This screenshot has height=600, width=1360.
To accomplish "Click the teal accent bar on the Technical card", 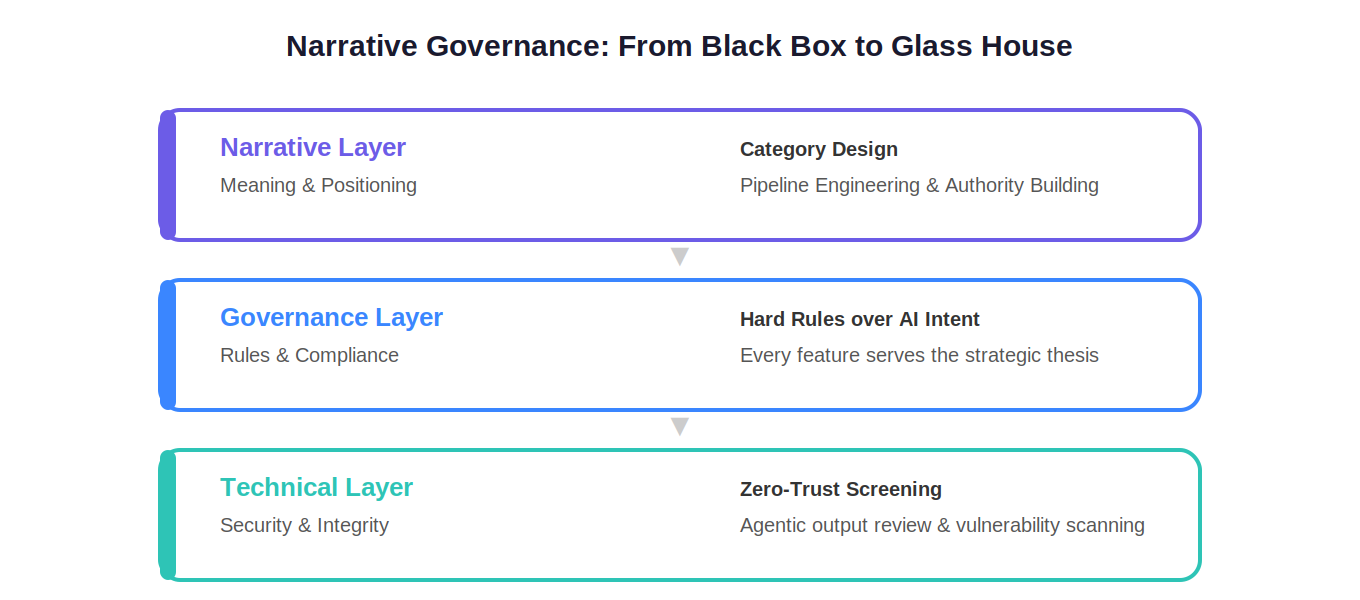I will (167, 515).
